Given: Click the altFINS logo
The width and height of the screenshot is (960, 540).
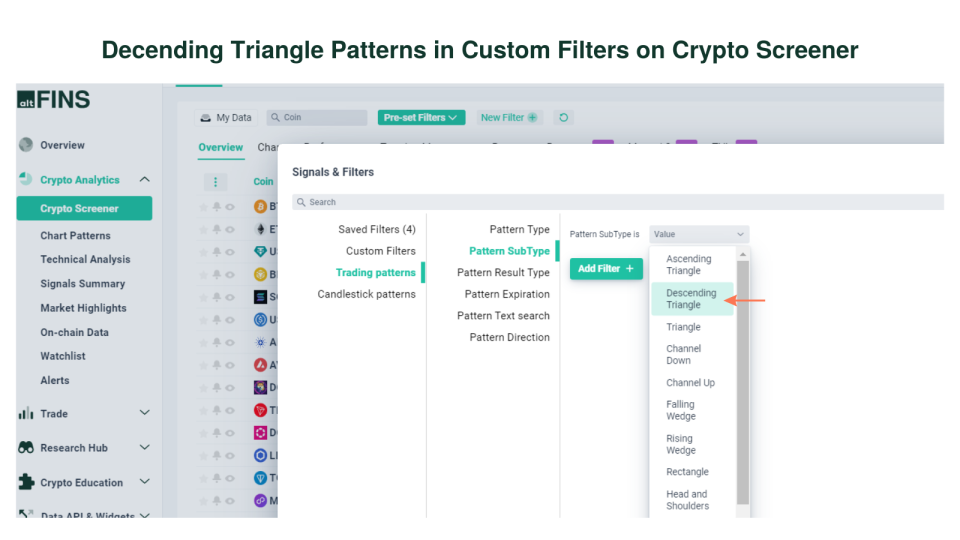Looking at the screenshot, I should (x=53, y=100).
